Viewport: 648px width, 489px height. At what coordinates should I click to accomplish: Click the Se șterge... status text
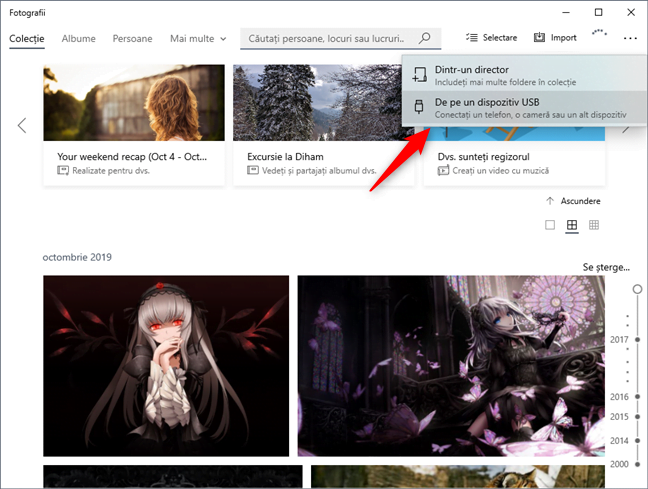(606, 267)
